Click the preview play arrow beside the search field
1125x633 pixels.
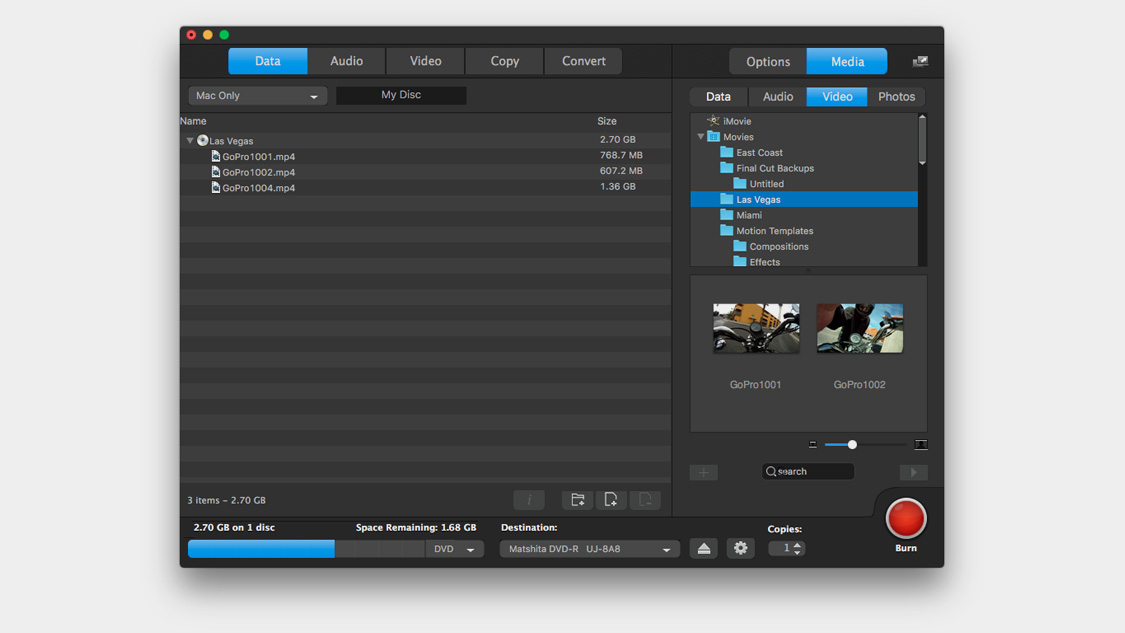tap(913, 471)
